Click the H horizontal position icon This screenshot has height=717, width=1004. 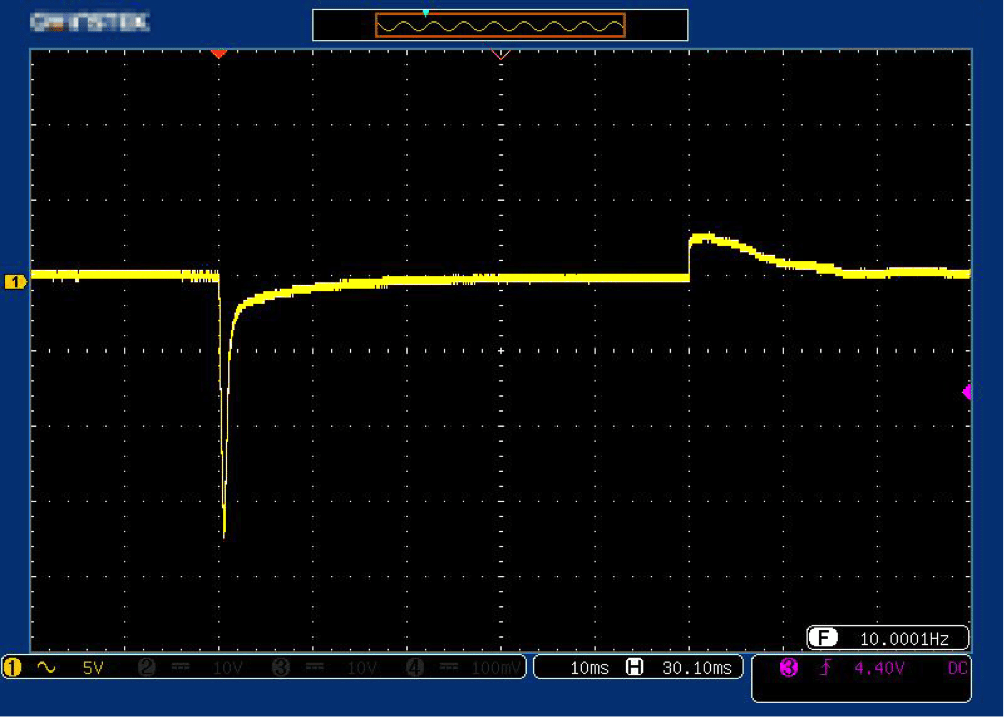633,668
